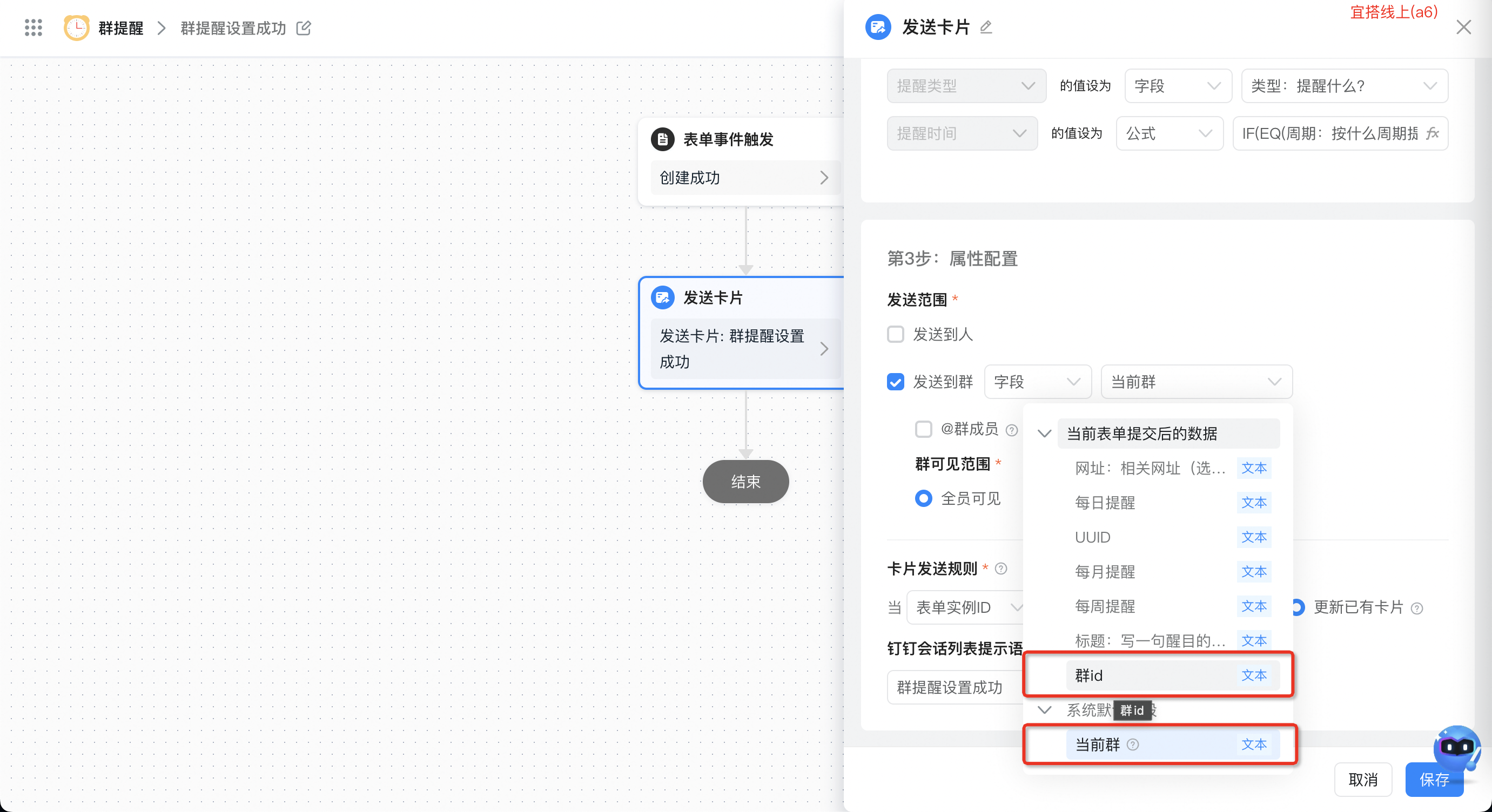Image resolution: width=1492 pixels, height=812 pixels.
Task: Close the 发送卡片 panel
Action: (1463, 27)
